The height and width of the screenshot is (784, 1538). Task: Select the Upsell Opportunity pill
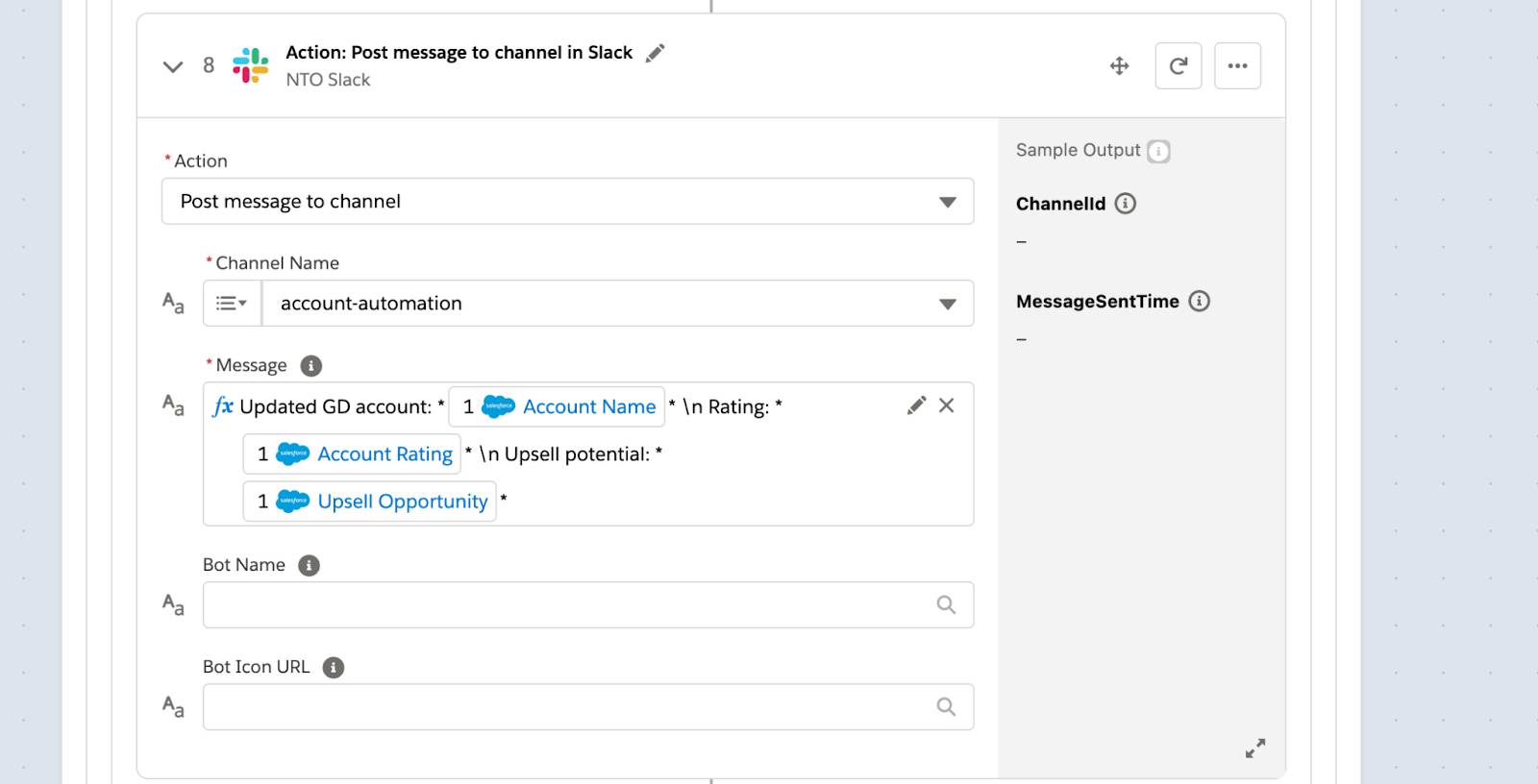(369, 502)
